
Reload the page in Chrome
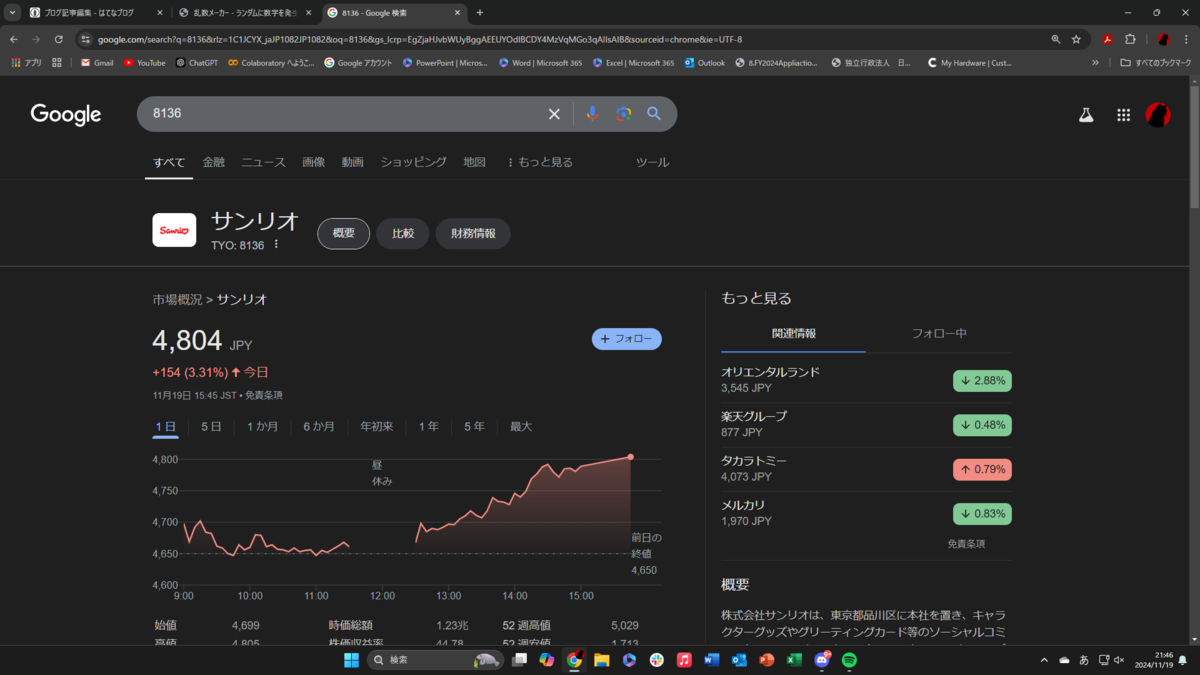(59, 39)
